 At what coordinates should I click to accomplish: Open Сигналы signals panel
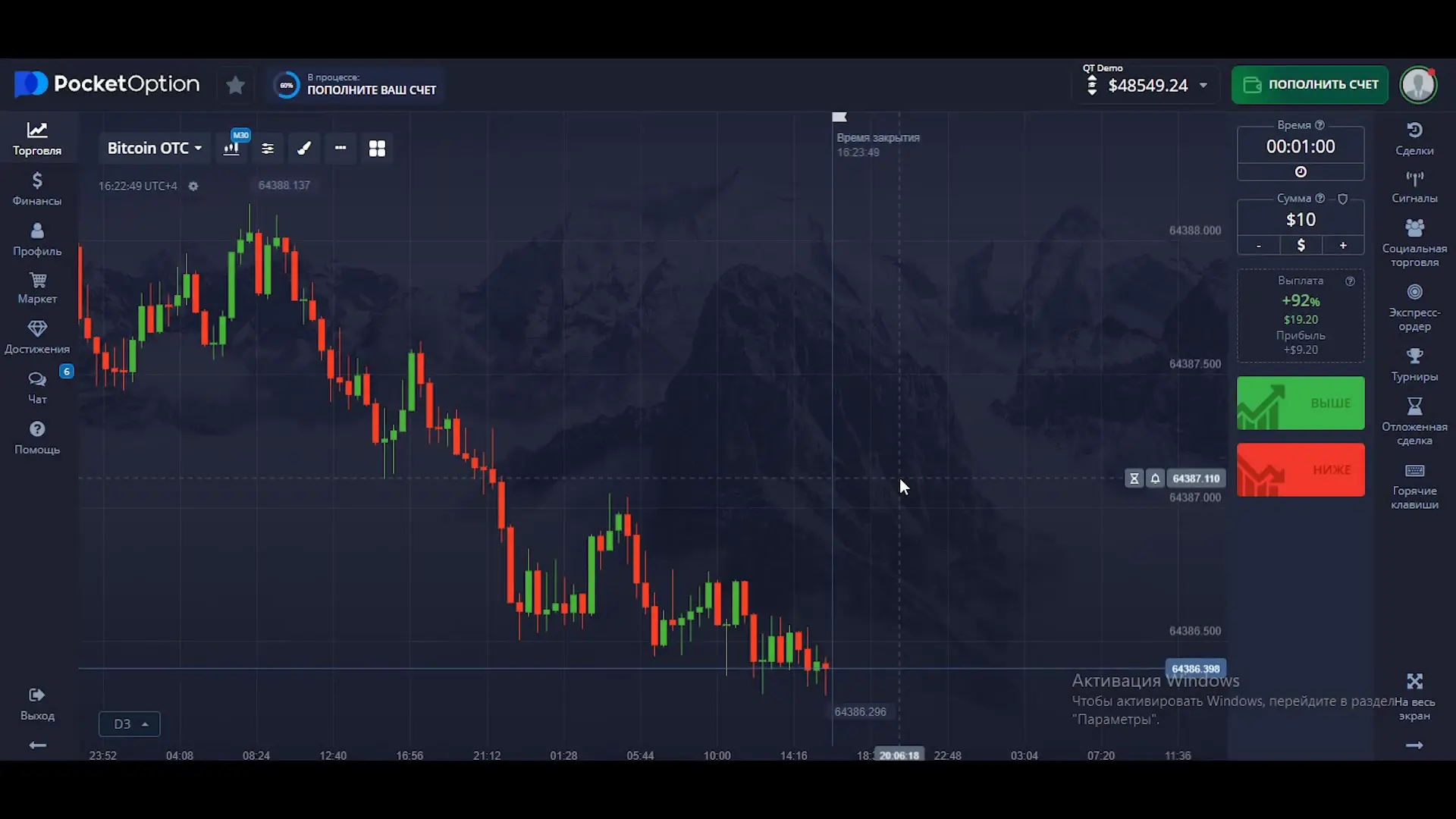pyautogui.click(x=1414, y=187)
